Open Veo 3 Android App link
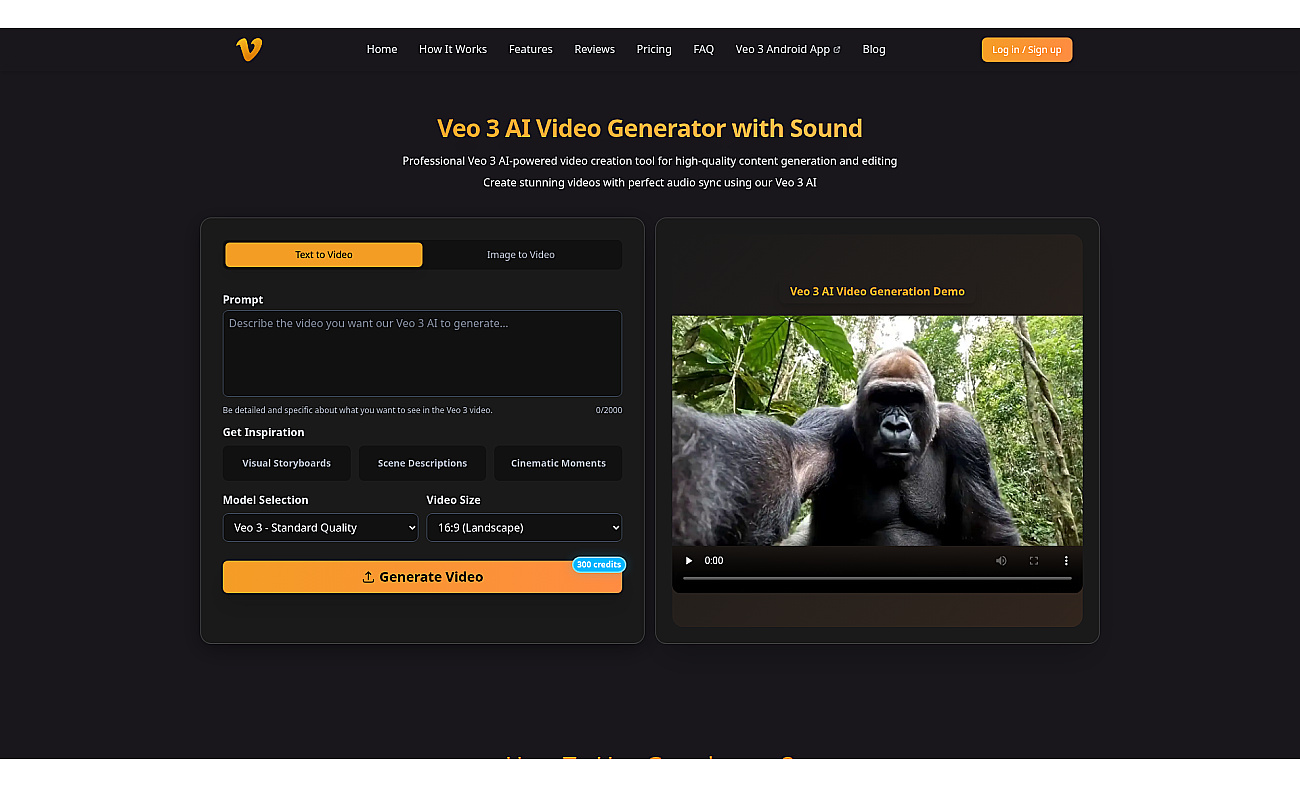1300x788 pixels. 787,49
